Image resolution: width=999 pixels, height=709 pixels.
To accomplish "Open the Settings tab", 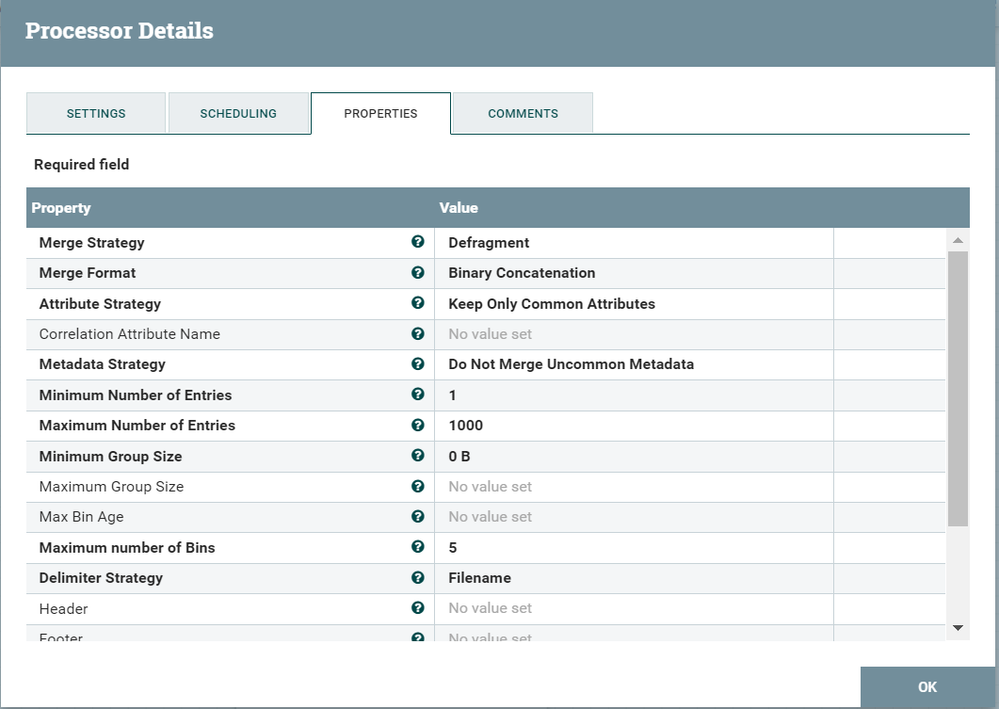I will tap(96, 113).
